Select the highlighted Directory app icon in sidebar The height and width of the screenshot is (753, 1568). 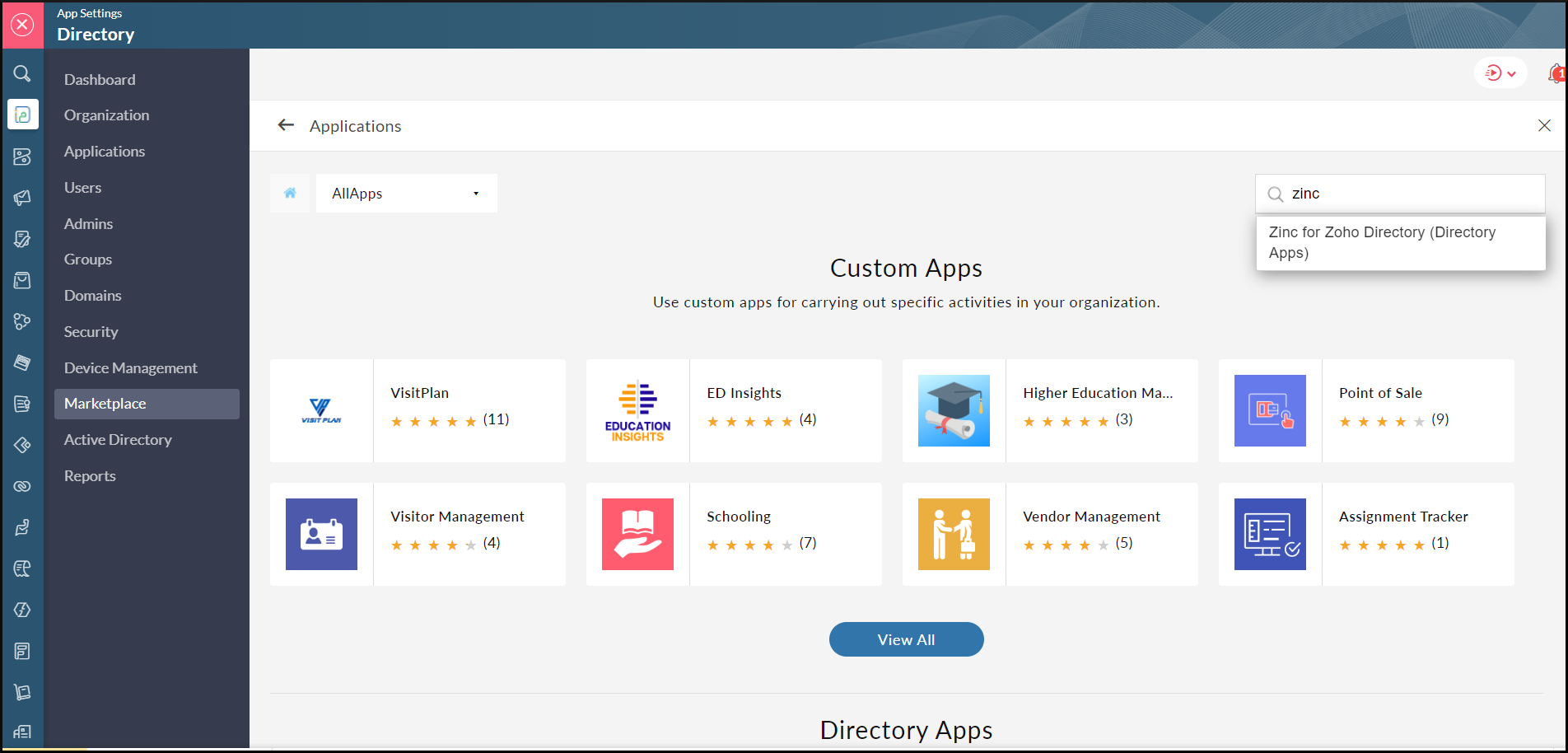pos(22,115)
